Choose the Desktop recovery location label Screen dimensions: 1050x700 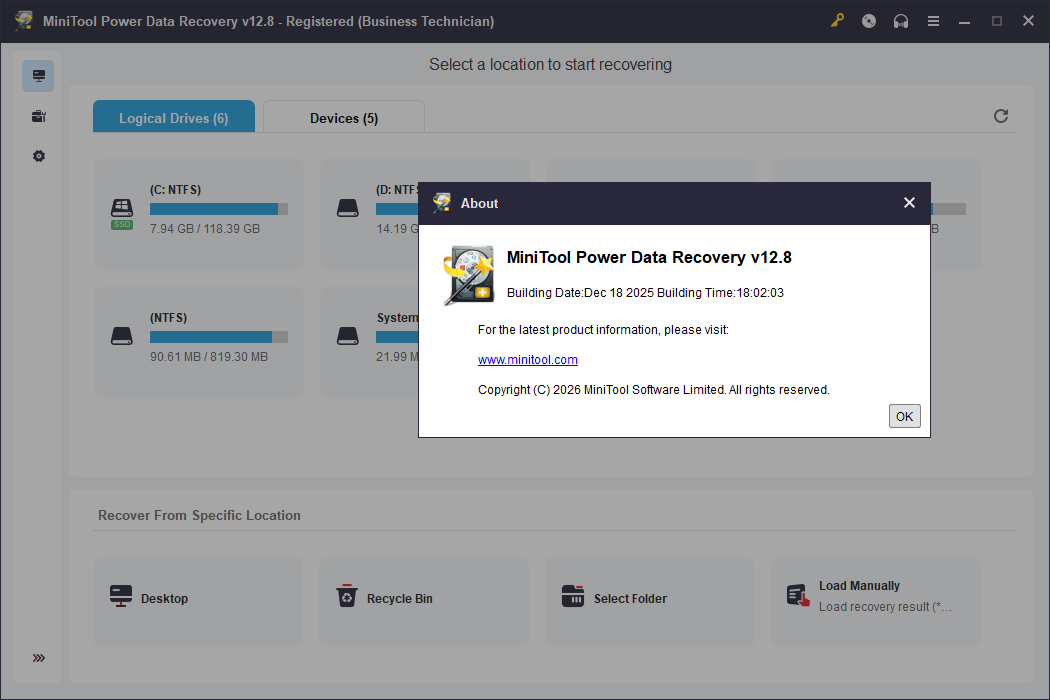point(164,599)
